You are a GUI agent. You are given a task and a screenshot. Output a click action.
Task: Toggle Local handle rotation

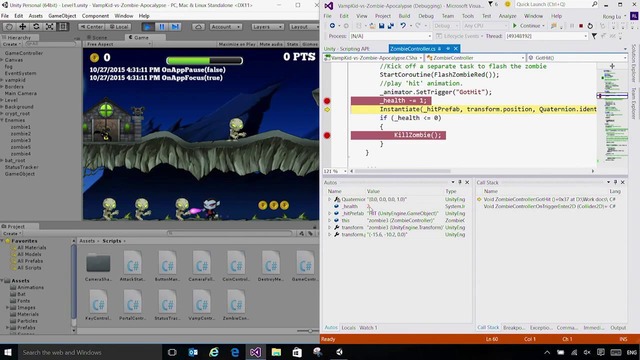118,27
